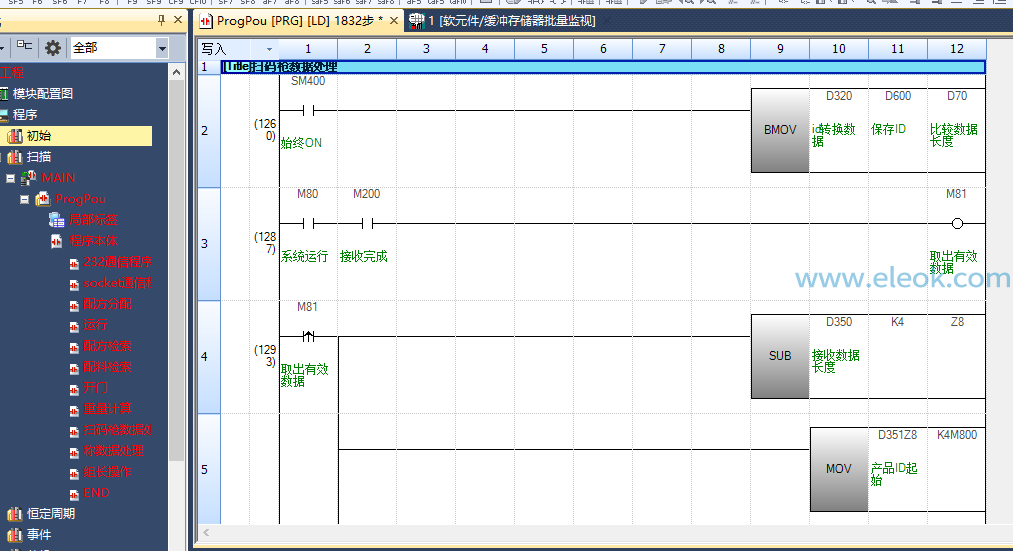Select 配料检索 program block

[x=107, y=367]
